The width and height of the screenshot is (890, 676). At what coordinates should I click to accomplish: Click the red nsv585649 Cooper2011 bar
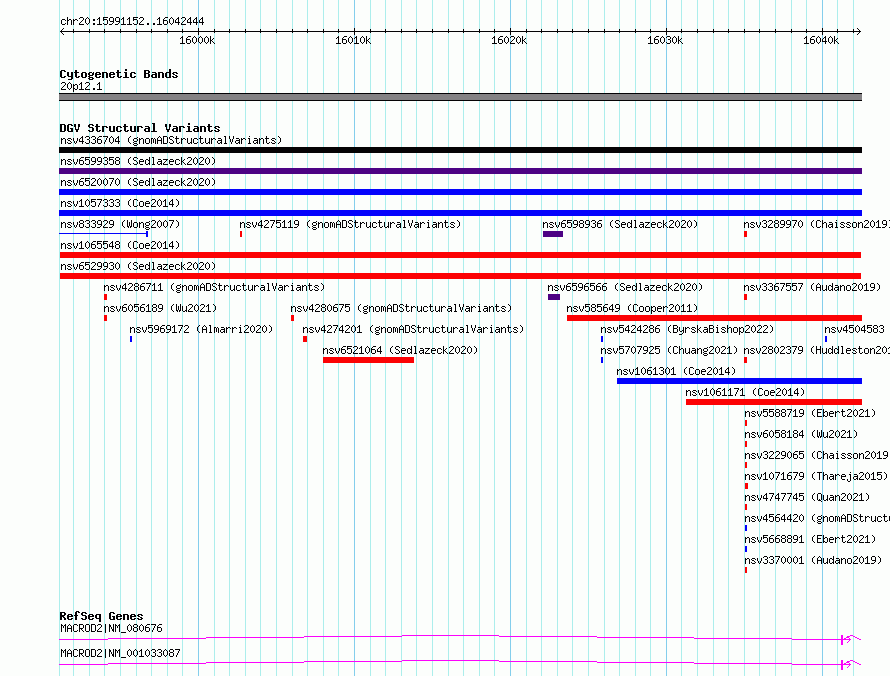click(714, 318)
